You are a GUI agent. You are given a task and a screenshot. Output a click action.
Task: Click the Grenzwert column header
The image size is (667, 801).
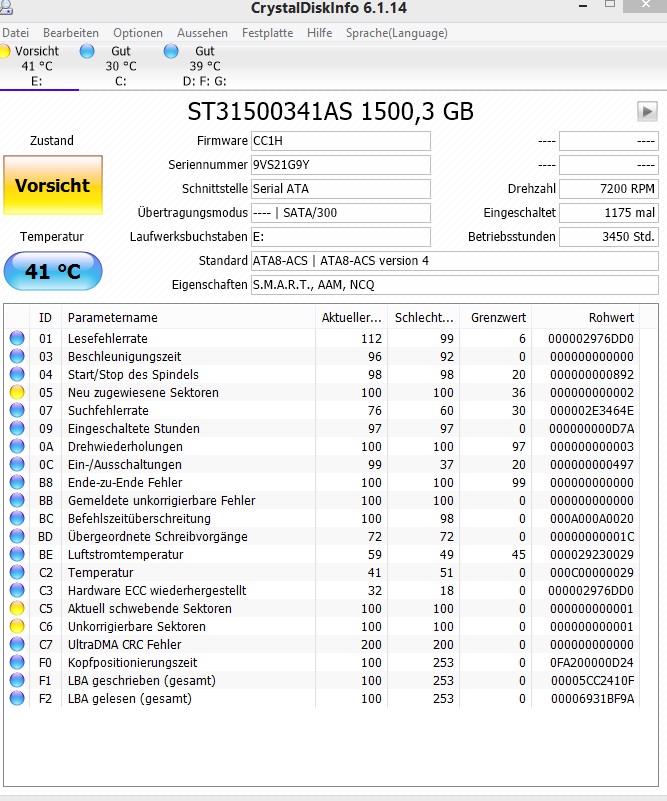[496, 318]
